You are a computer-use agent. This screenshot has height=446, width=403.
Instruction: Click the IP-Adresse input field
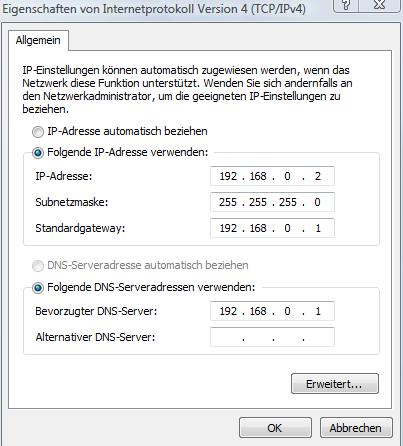point(272,176)
